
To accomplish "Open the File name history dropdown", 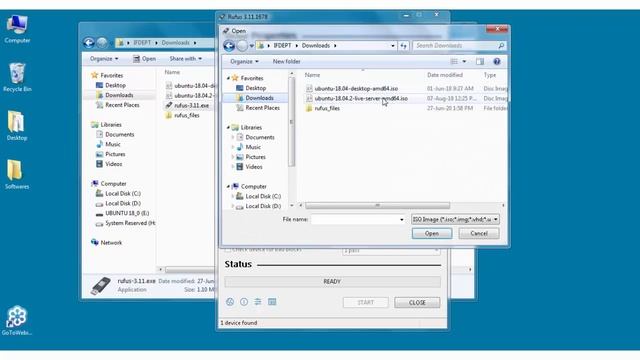I will coord(402,220).
